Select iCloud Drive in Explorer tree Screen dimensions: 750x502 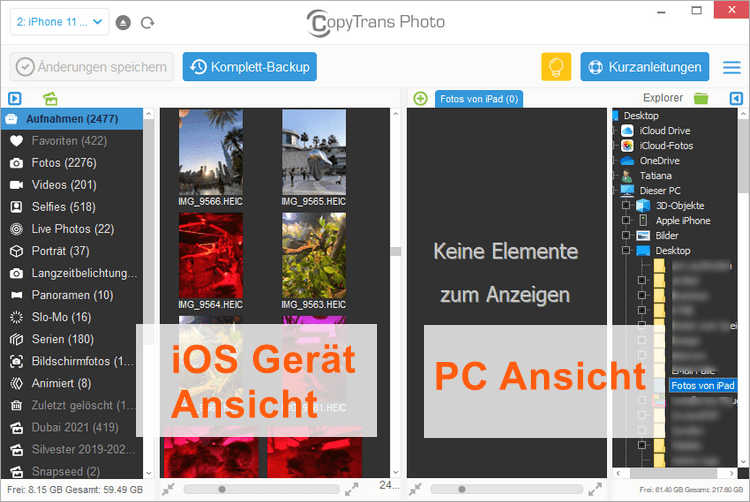[x=664, y=131]
